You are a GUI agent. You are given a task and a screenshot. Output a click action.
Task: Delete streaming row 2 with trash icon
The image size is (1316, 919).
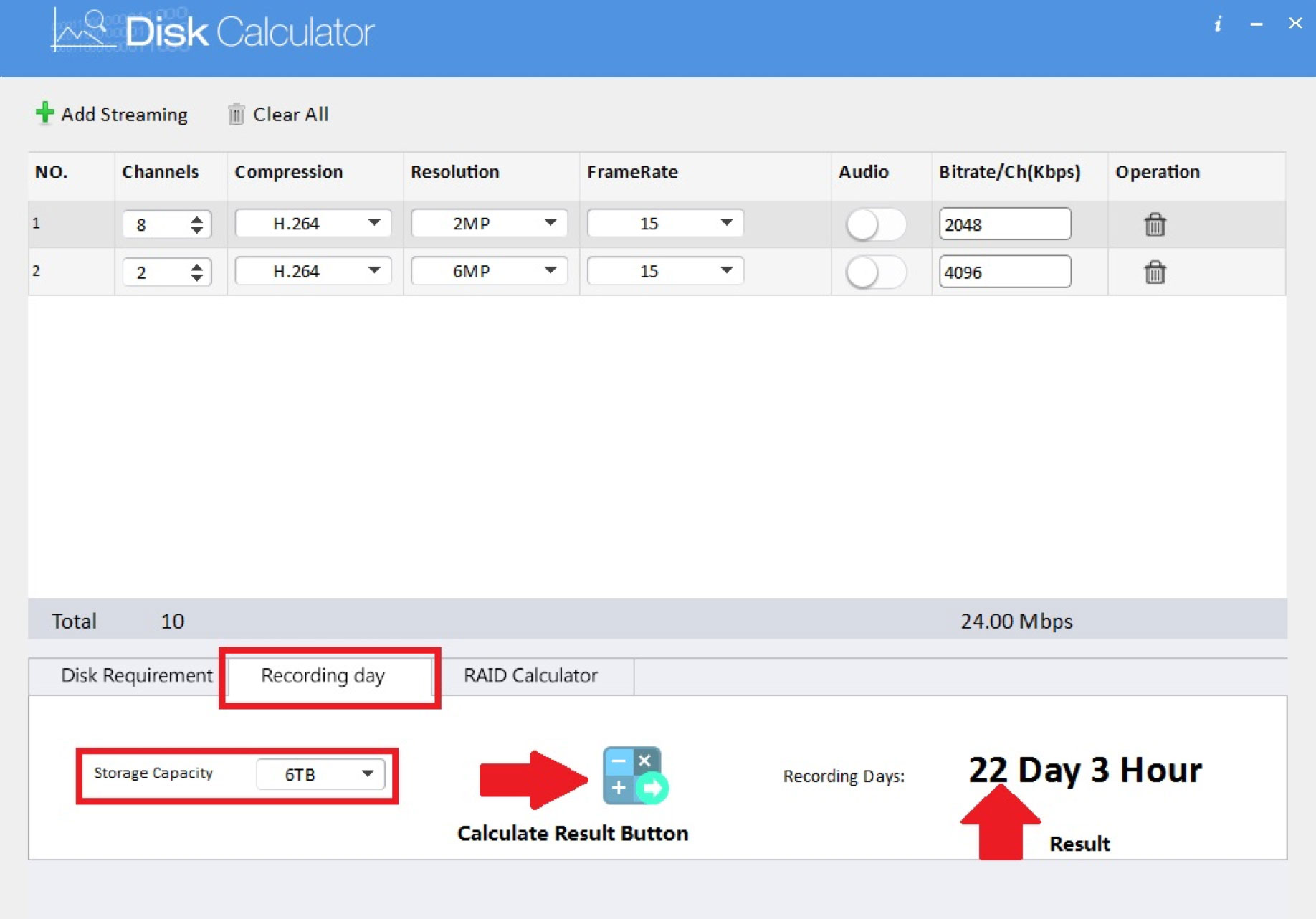click(1154, 272)
